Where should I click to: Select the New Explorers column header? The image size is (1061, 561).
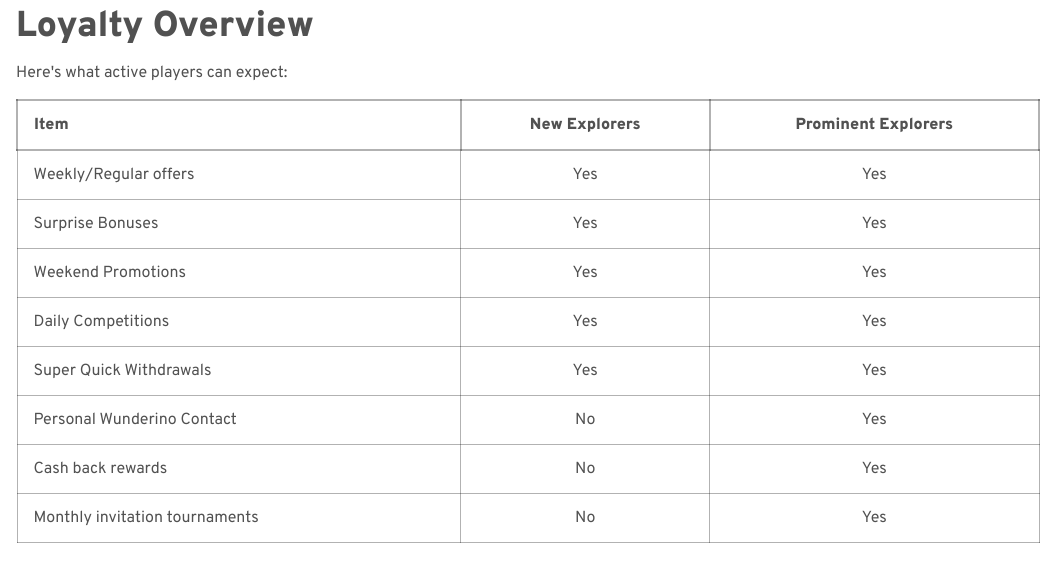[585, 124]
